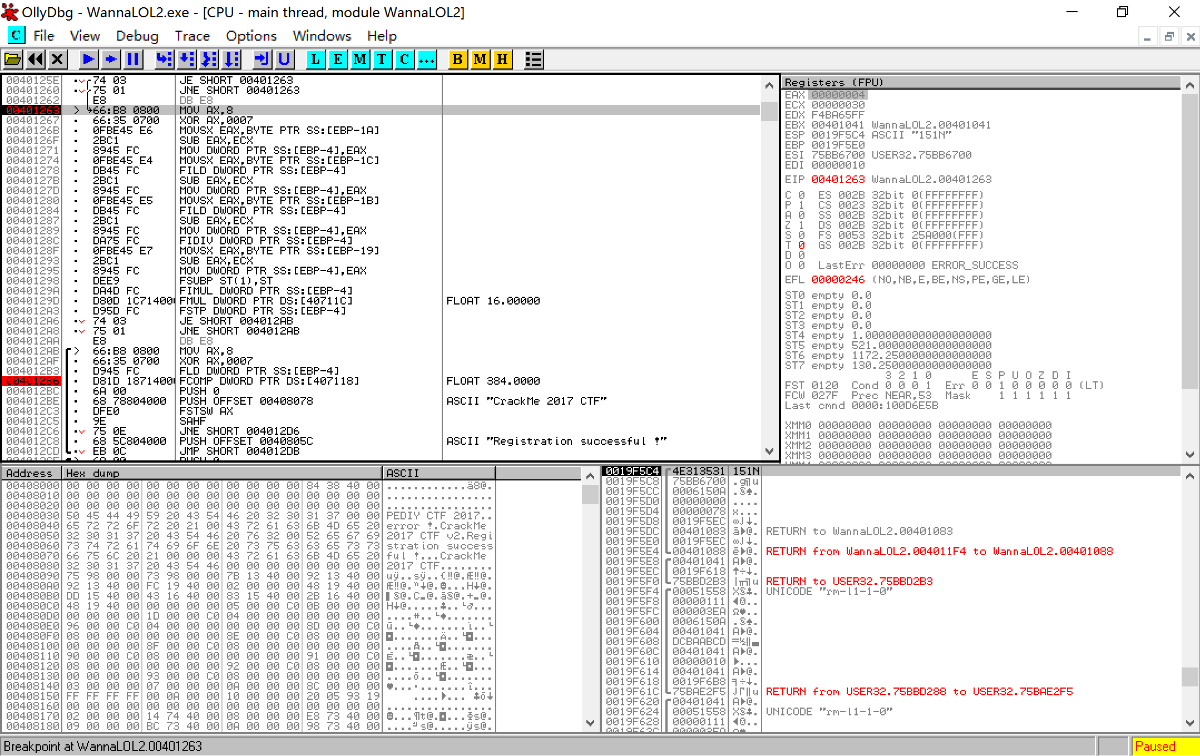
Task: Select the FSUBP ST(1),ST instruction line
Action: (x=380, y=280)
